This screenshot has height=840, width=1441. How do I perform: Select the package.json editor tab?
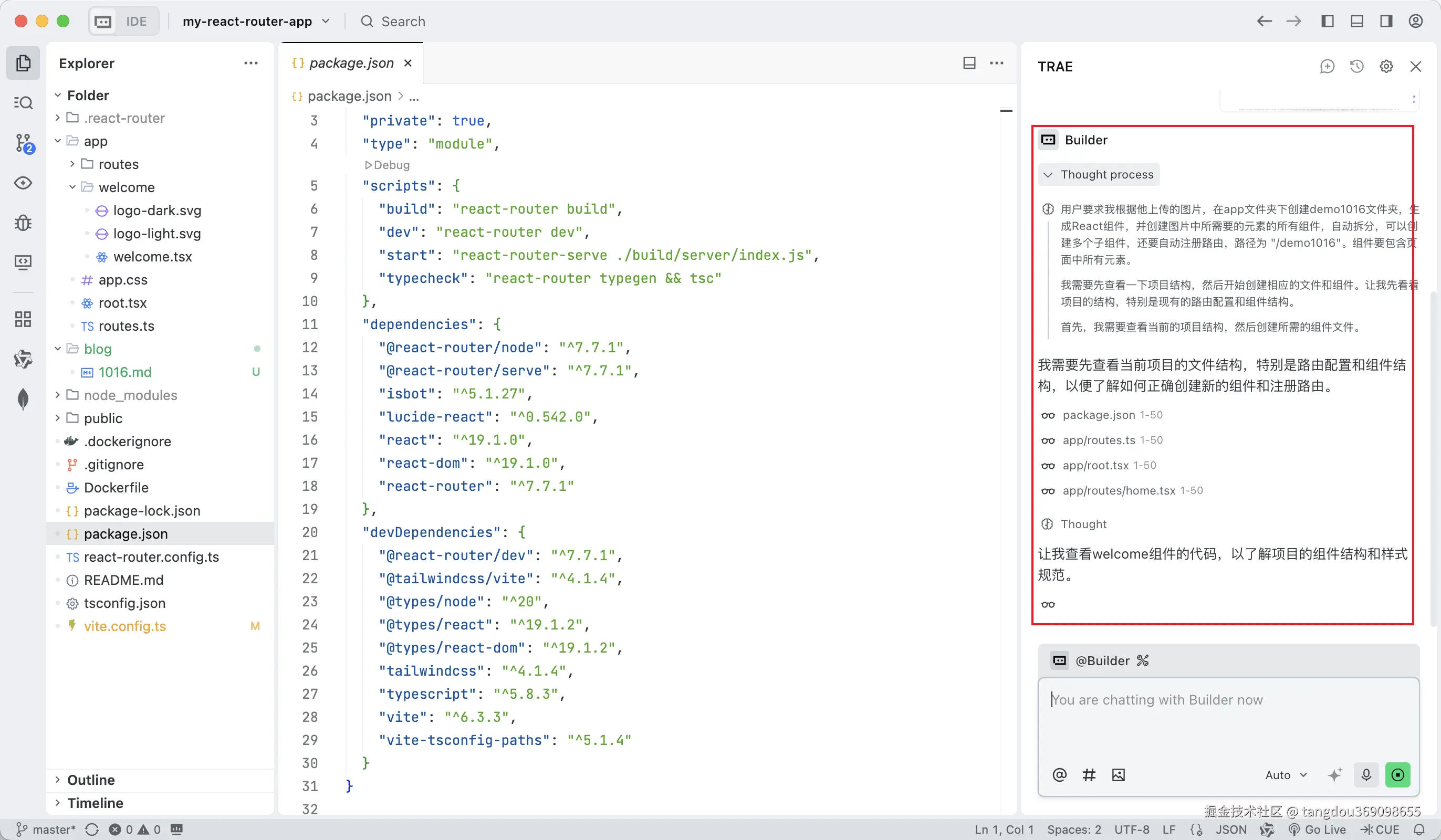(x=351, y=63)
